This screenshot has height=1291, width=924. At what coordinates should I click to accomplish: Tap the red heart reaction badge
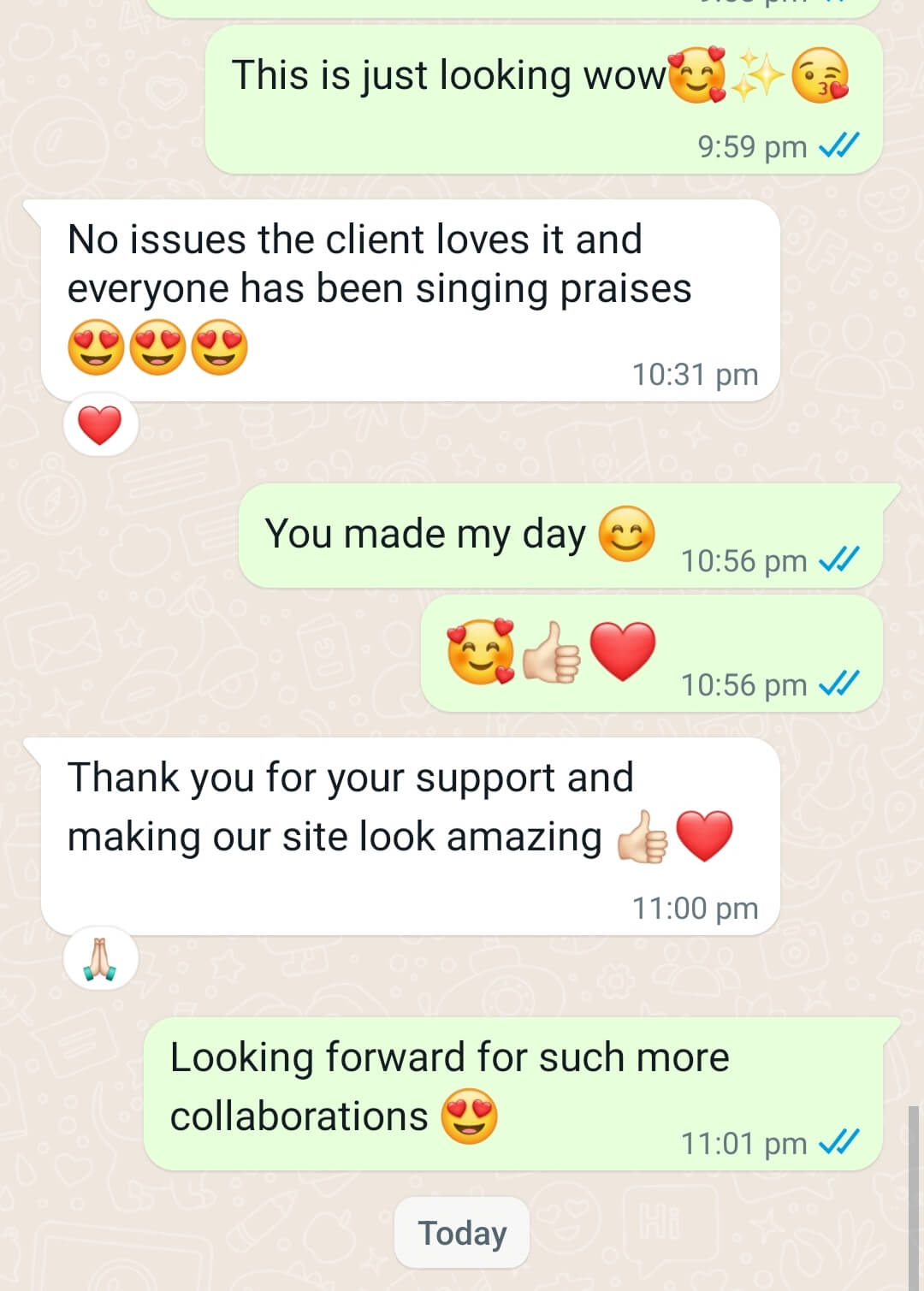click(x=100, y=425)
